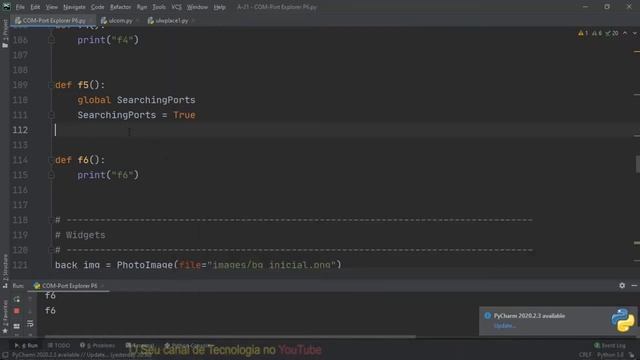This screenshot has width=640, height=360.
Task: Click the Update... link in notification
Action: click(x=504, y=326)
